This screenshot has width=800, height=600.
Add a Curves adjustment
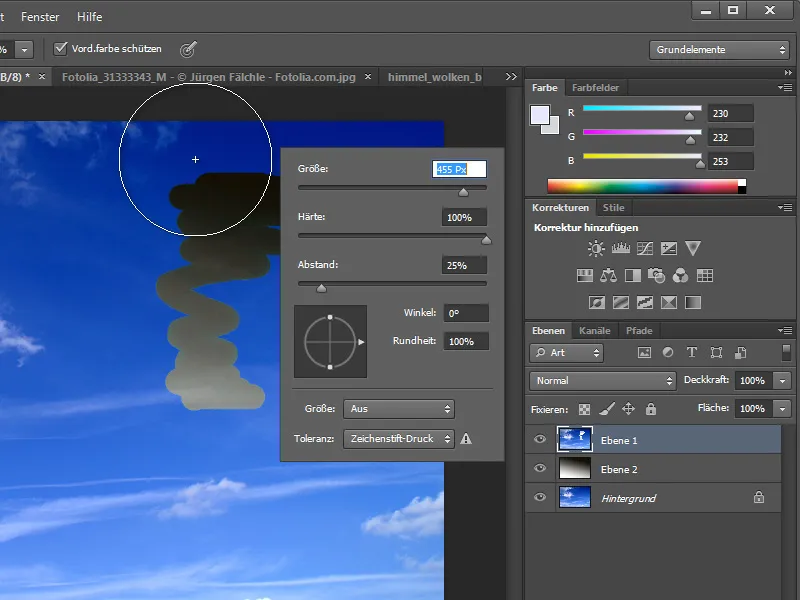[x=644, y=248]
